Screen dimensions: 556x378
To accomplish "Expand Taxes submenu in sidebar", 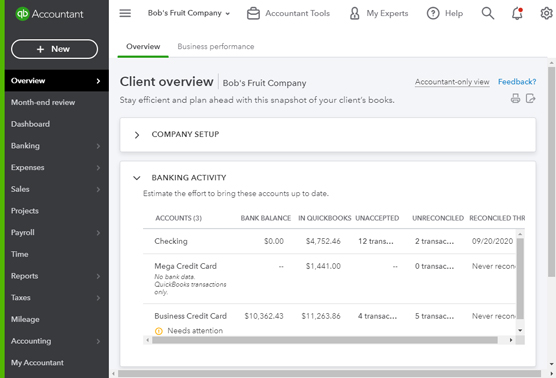I will [98, 298].
